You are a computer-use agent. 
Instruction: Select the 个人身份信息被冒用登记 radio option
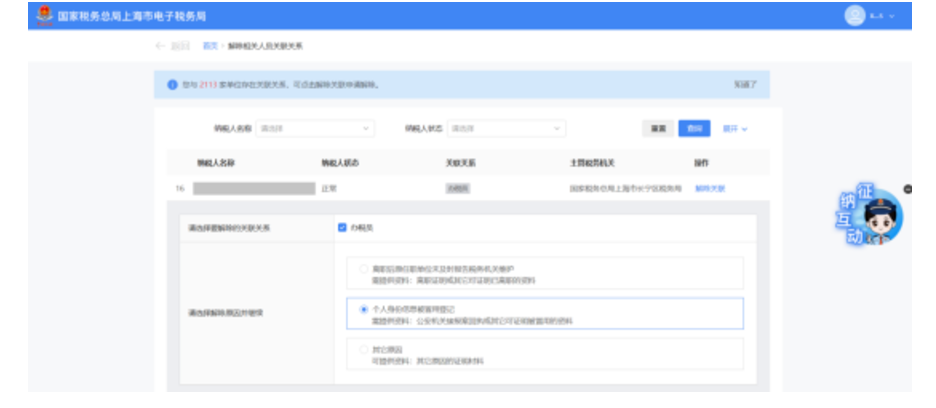point(363,309)
